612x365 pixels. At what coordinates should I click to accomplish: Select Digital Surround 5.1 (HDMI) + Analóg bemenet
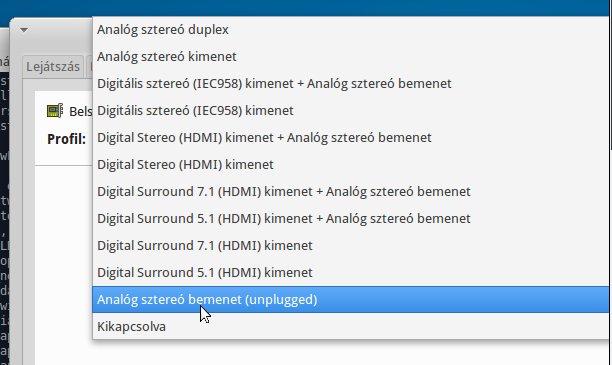pyautogui.click(x=350, y=218)
